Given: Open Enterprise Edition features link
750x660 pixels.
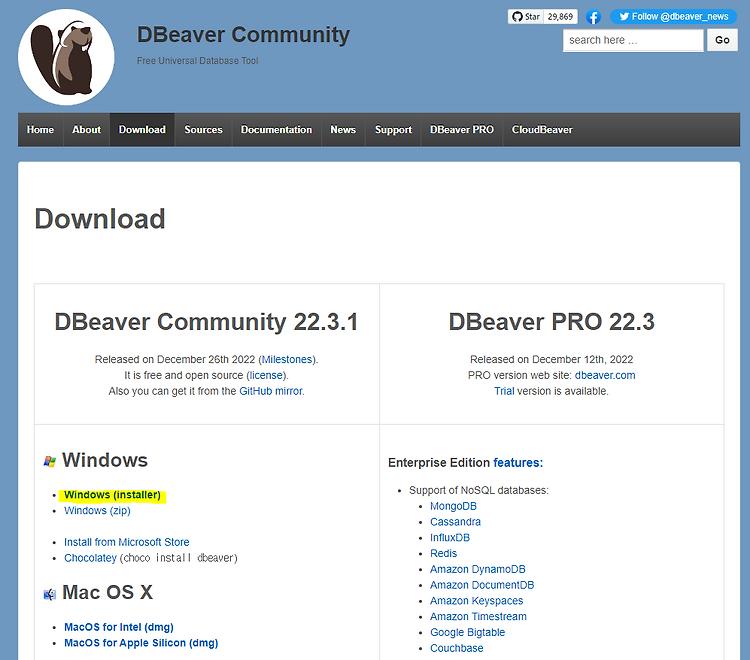Looking at the screenshot, I should pyautogui.click(x=518, y=463).
